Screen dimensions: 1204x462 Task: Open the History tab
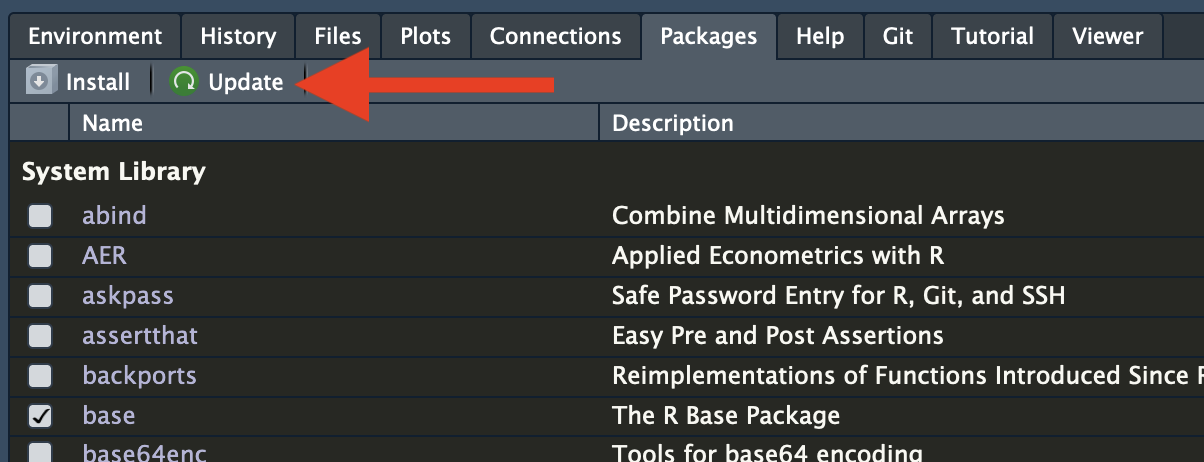(x=238, y=36)
